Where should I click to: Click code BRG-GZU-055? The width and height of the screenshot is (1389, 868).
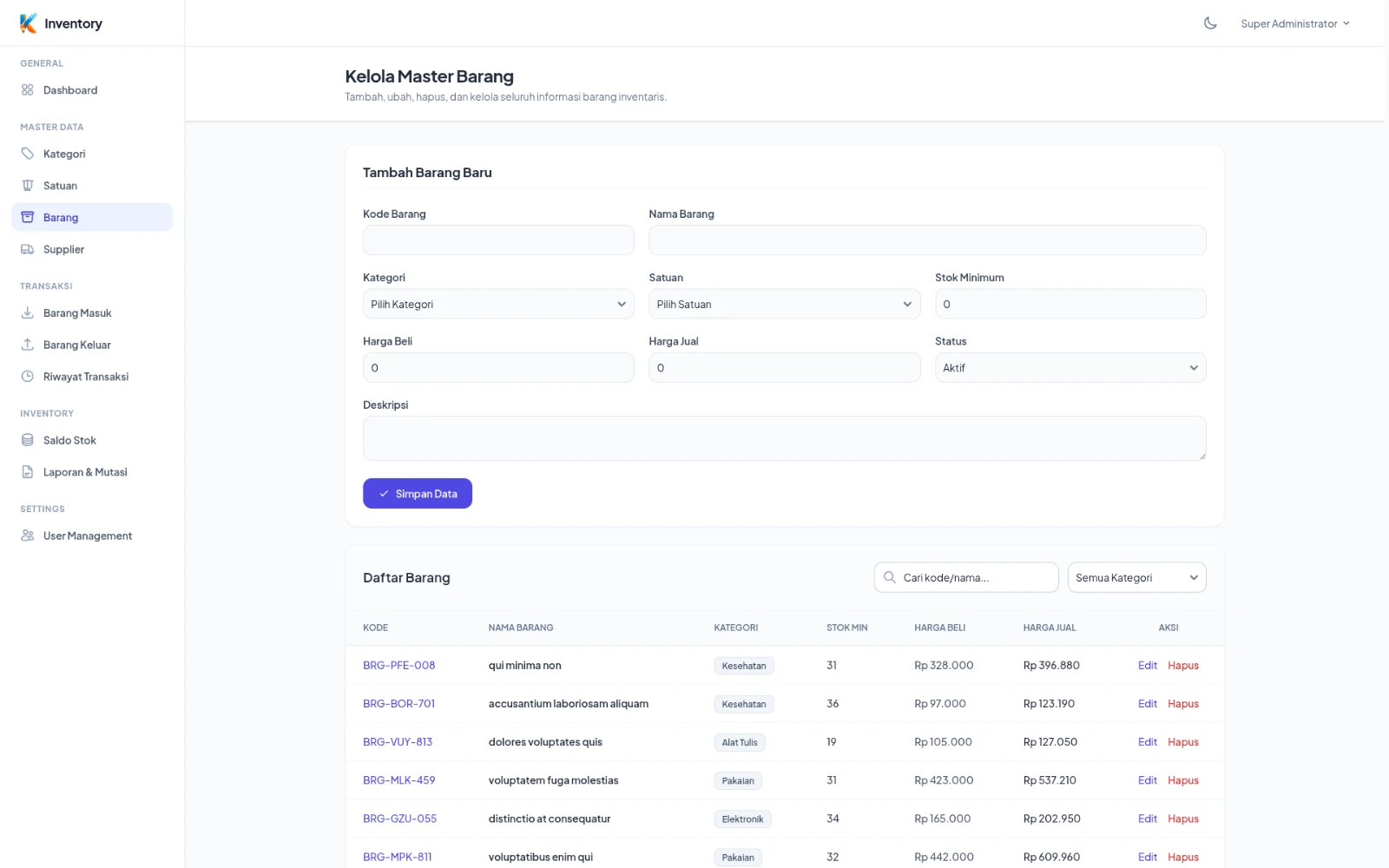[400, 819]
